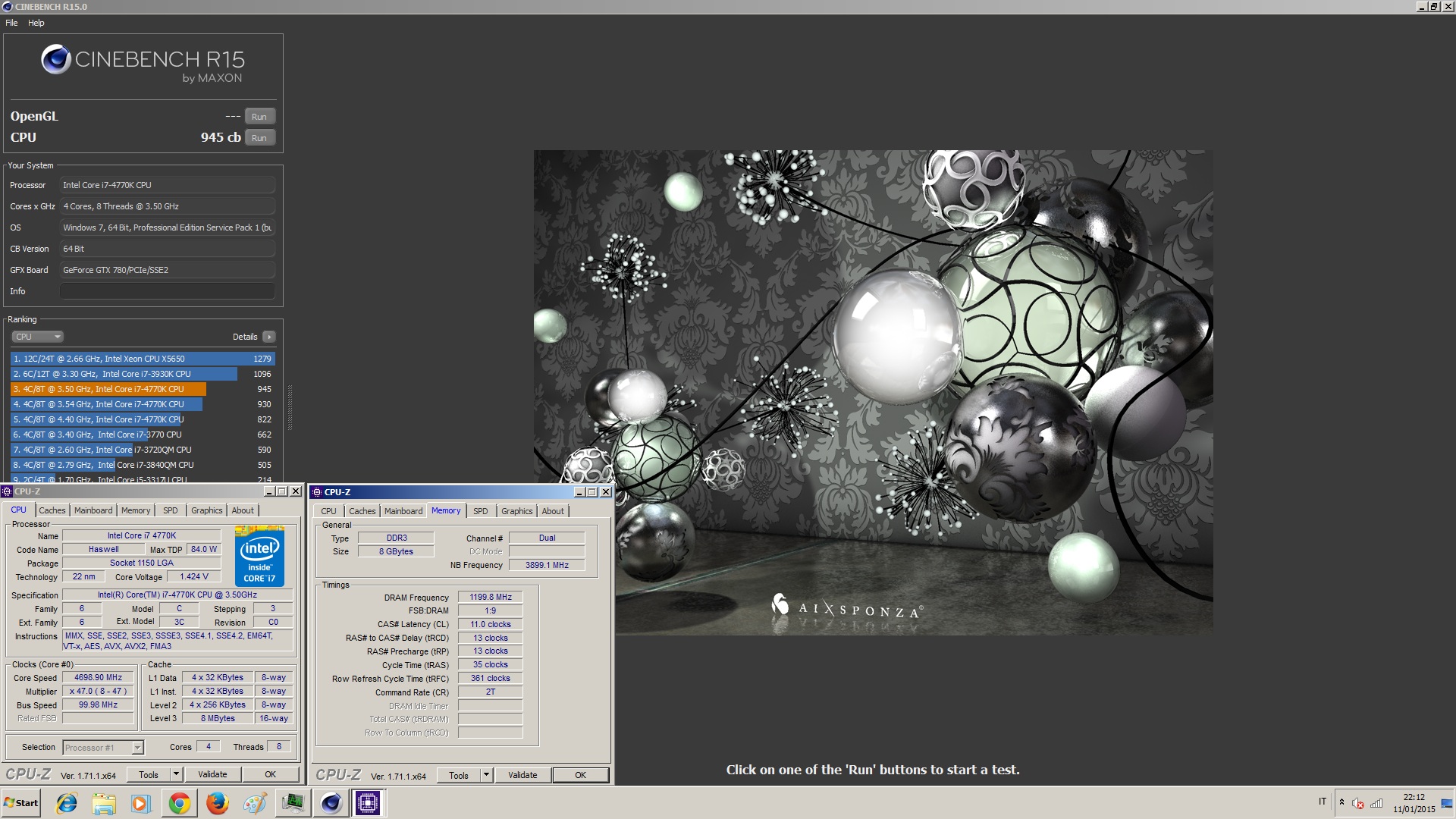Open Paint from the taskbar
This screenshot has width=1456, height=819.
[255, 803]
